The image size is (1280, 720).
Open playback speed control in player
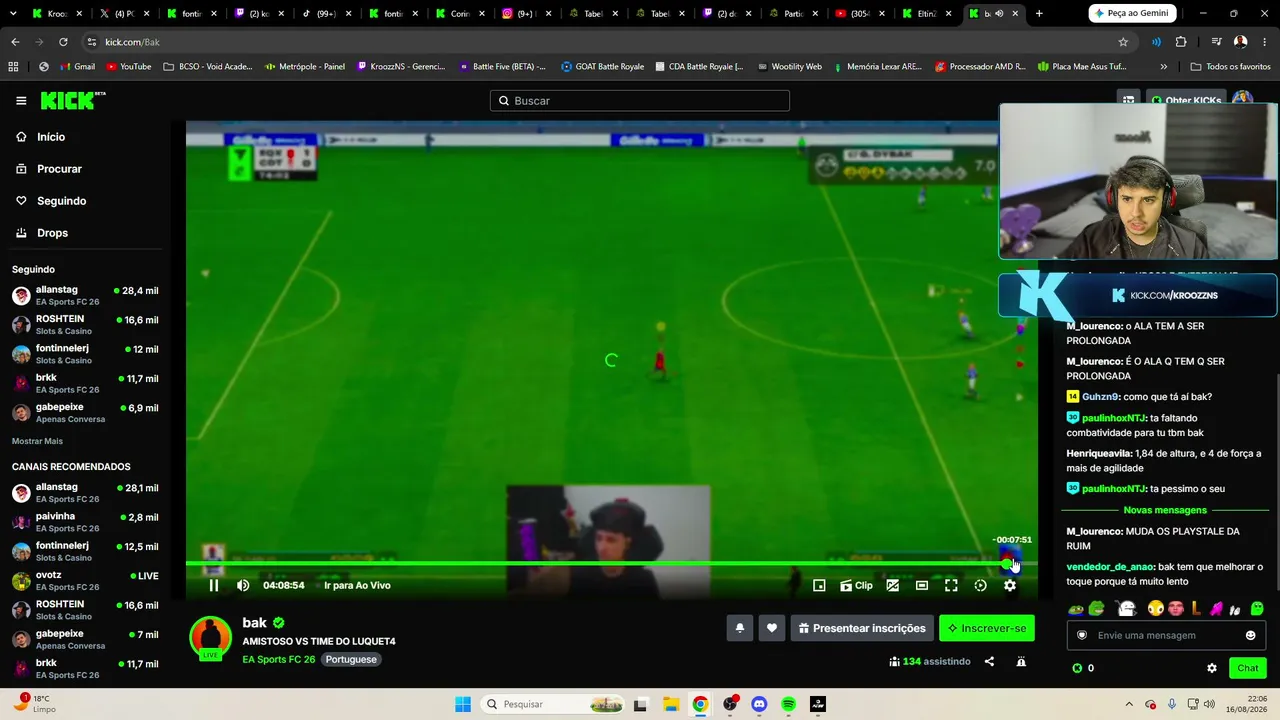[980, 586]
